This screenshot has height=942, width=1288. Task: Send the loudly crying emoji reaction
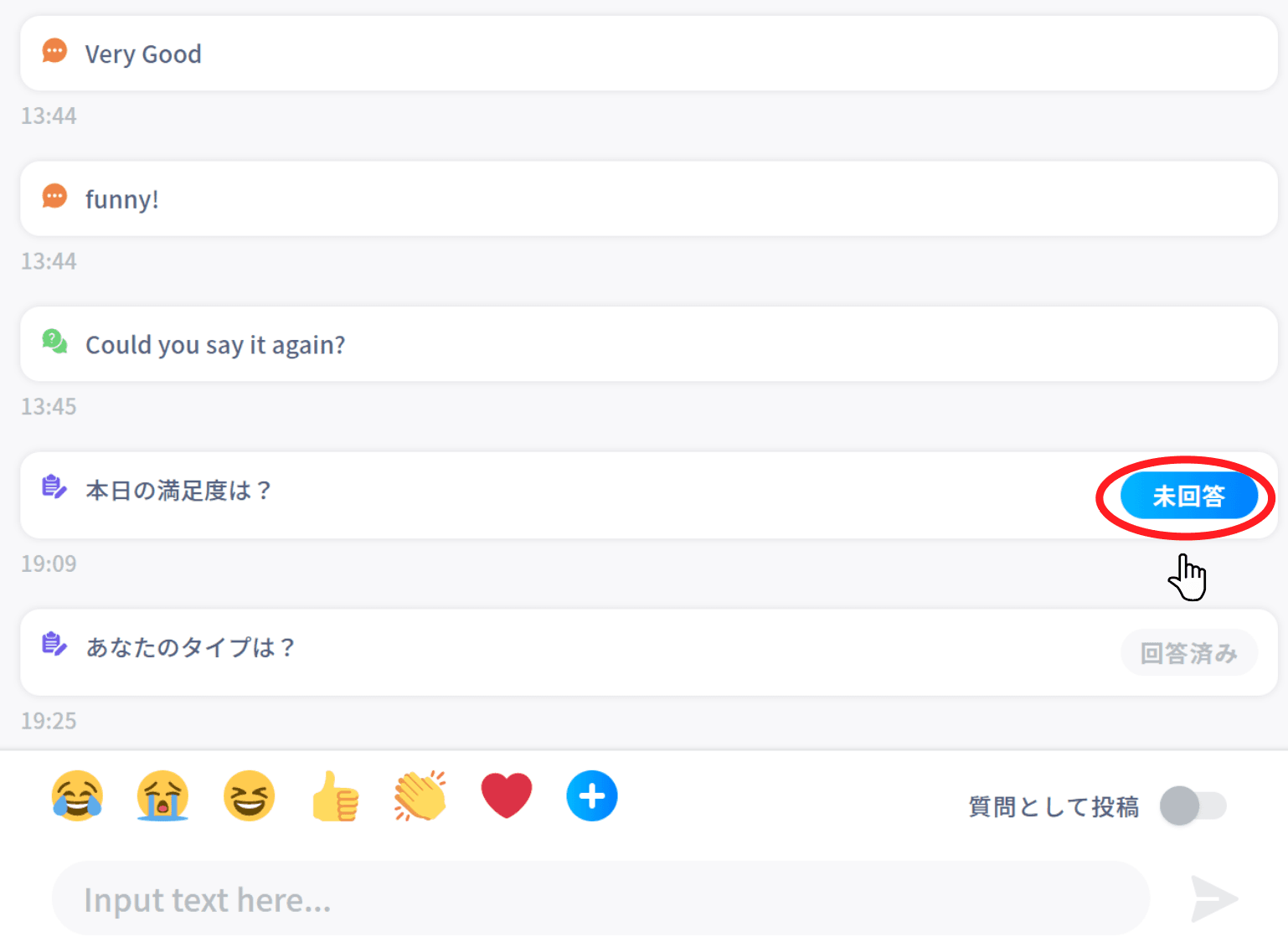pyautogui.click(x=162, y=796)
